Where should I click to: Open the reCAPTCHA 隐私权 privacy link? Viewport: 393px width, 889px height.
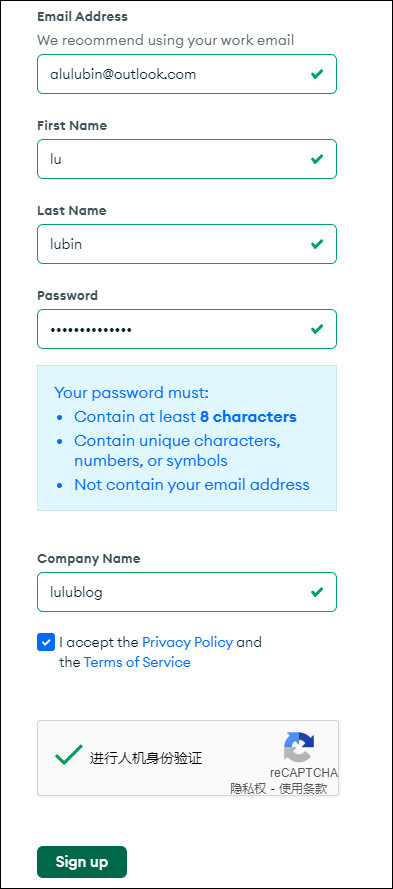point(248,789)
